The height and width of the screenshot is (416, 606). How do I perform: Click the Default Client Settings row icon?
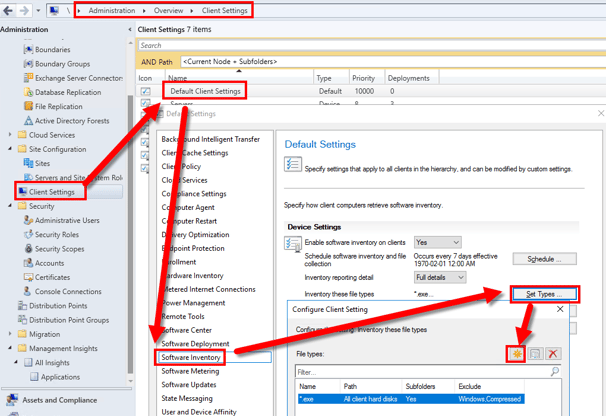point(145,91)
